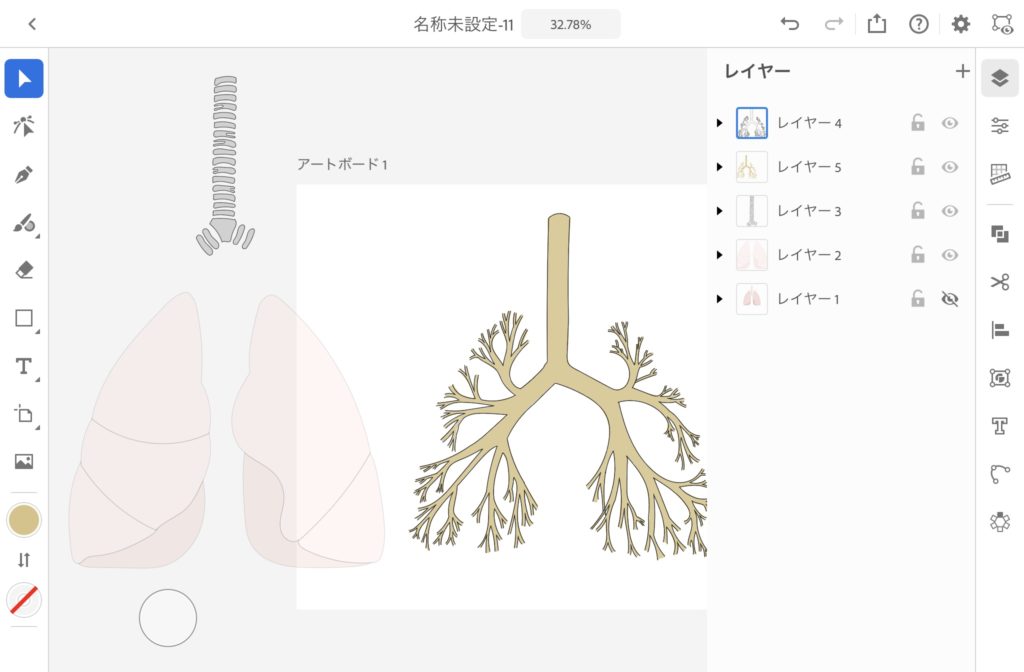The image size is (1024, 672).
Task: Open the Repeat panel
Action: (1000, 521)
